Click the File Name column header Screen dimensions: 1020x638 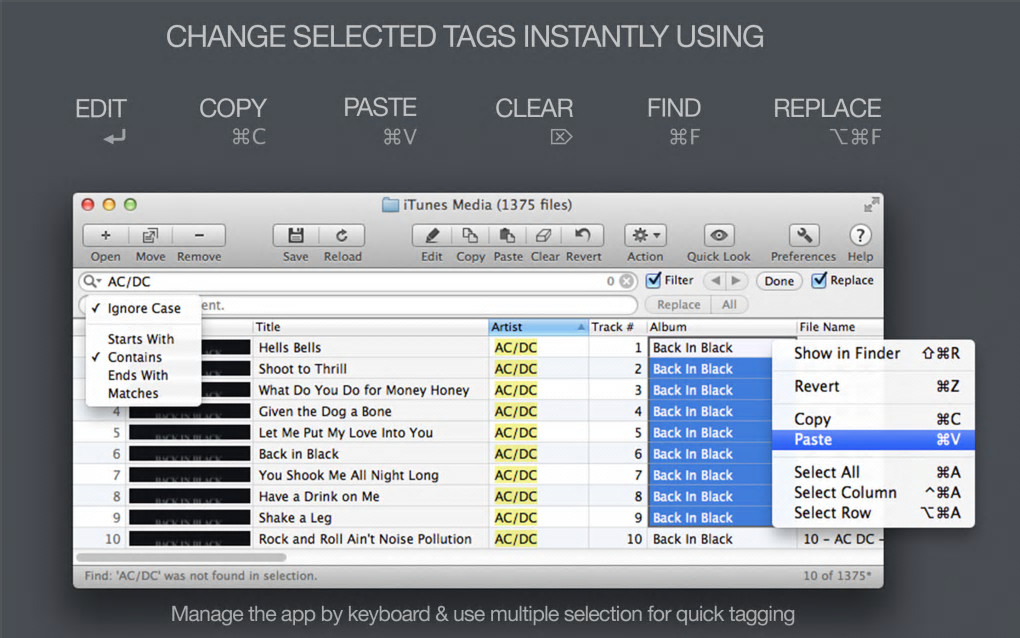[839, 327]
